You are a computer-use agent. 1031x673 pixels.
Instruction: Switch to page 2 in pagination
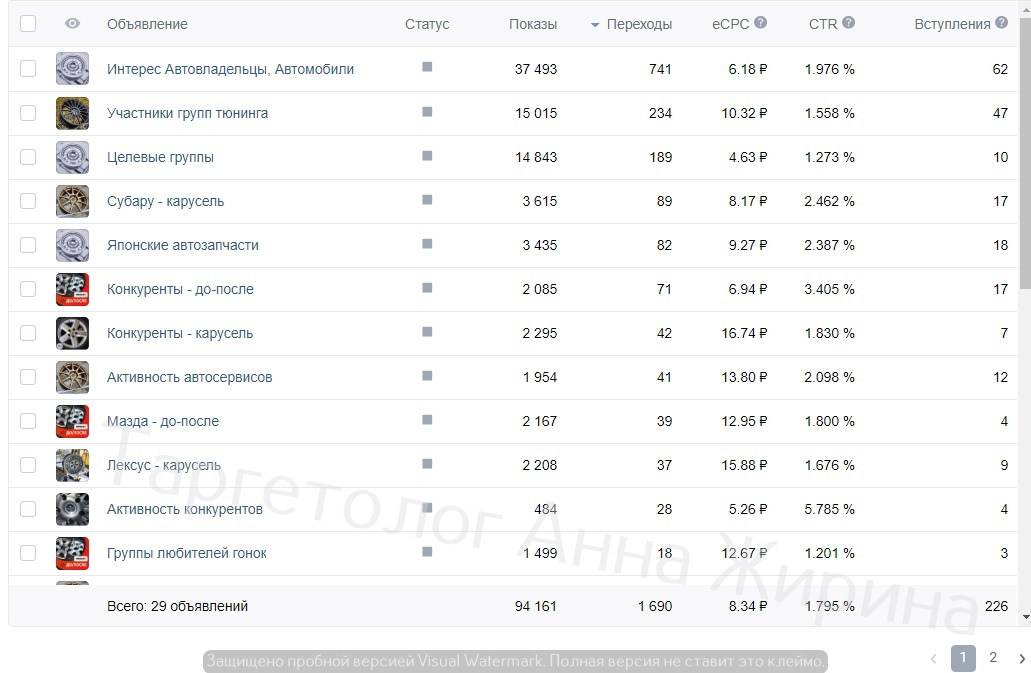(993, 657)
